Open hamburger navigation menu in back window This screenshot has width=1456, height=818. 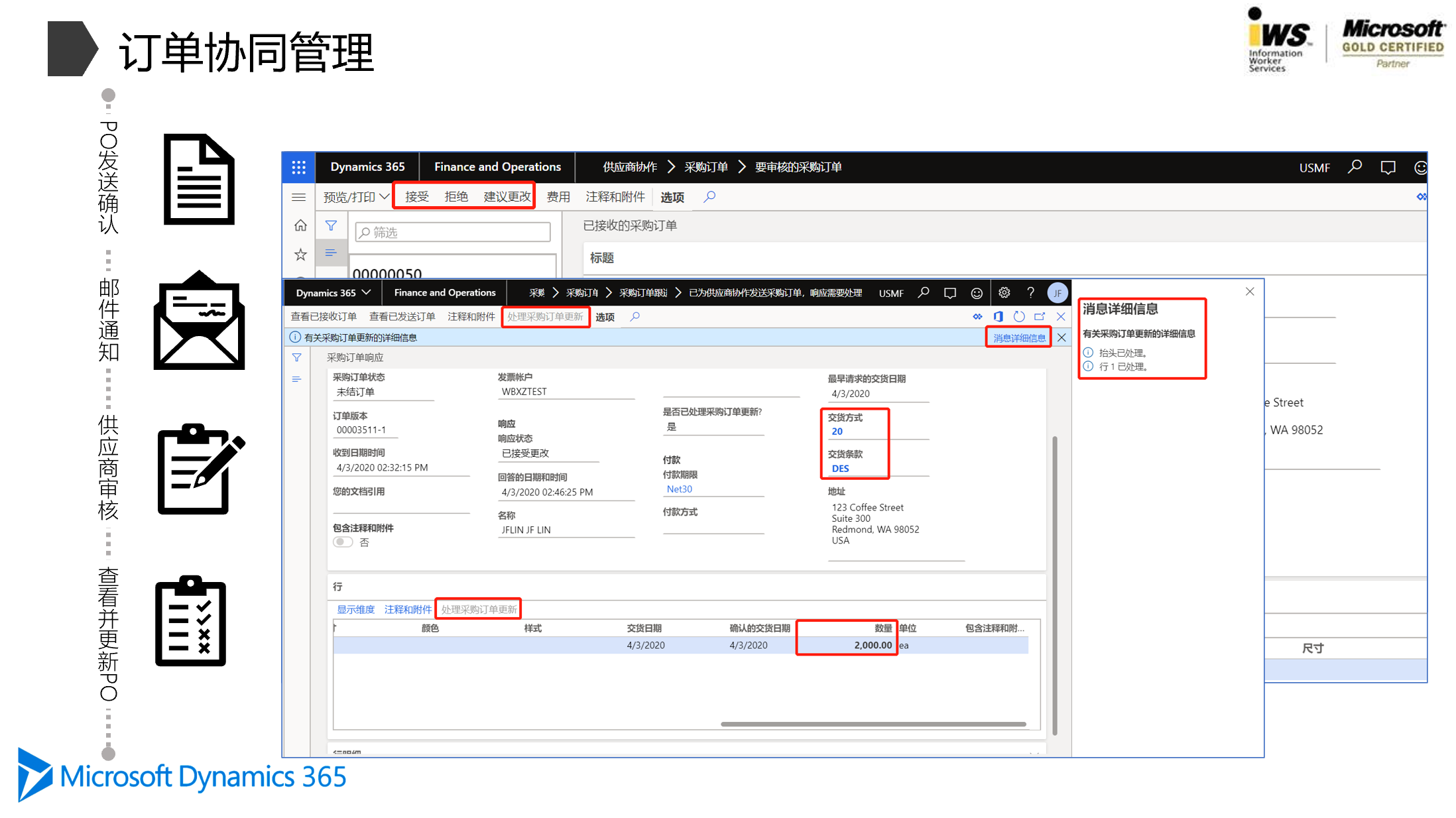coord(299,198)
